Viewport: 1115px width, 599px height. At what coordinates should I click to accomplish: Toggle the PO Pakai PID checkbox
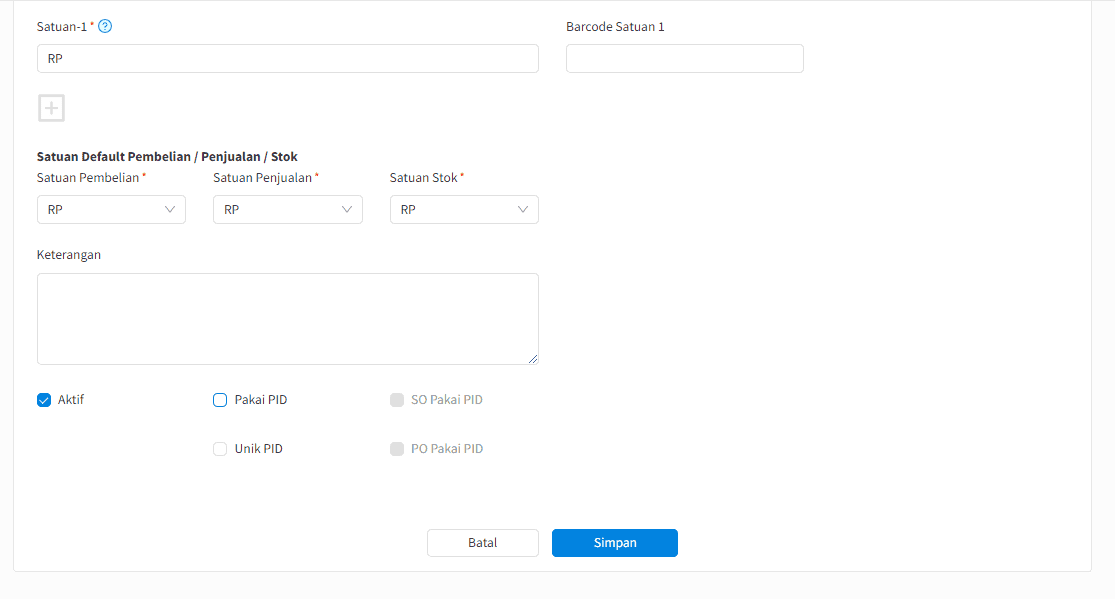pyautogui.click(x=397, y=449)
